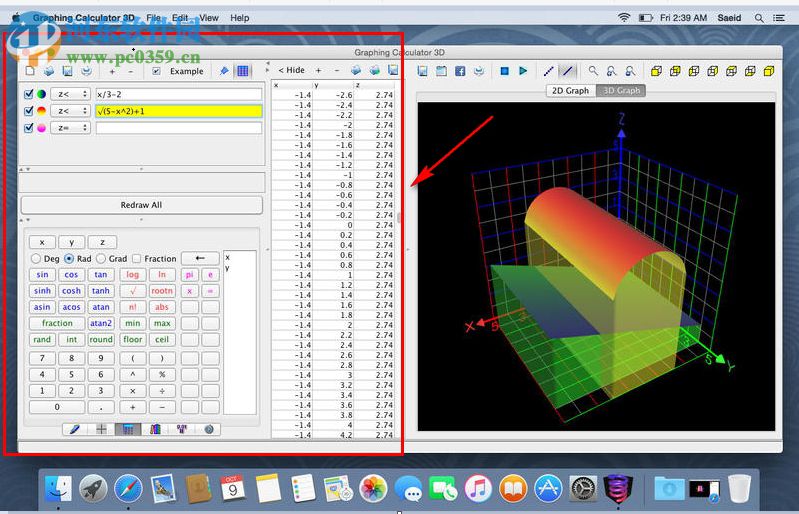Click the empty third equation input field
Image resolution: width=799 pixels, height=514 pixels.
179,127
